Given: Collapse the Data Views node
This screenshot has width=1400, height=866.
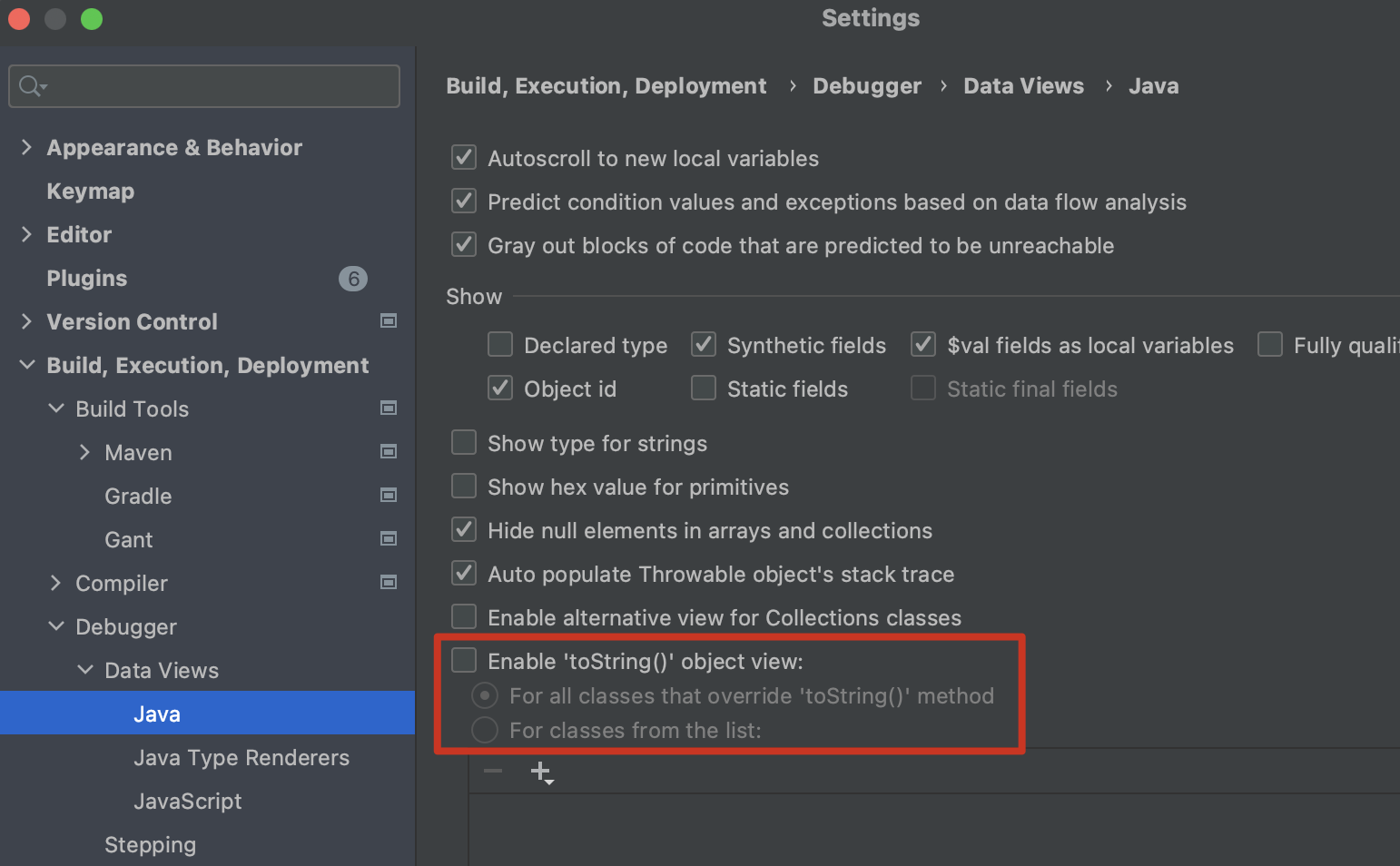Looking at the screenshot, I should click(x=85, y=670).
